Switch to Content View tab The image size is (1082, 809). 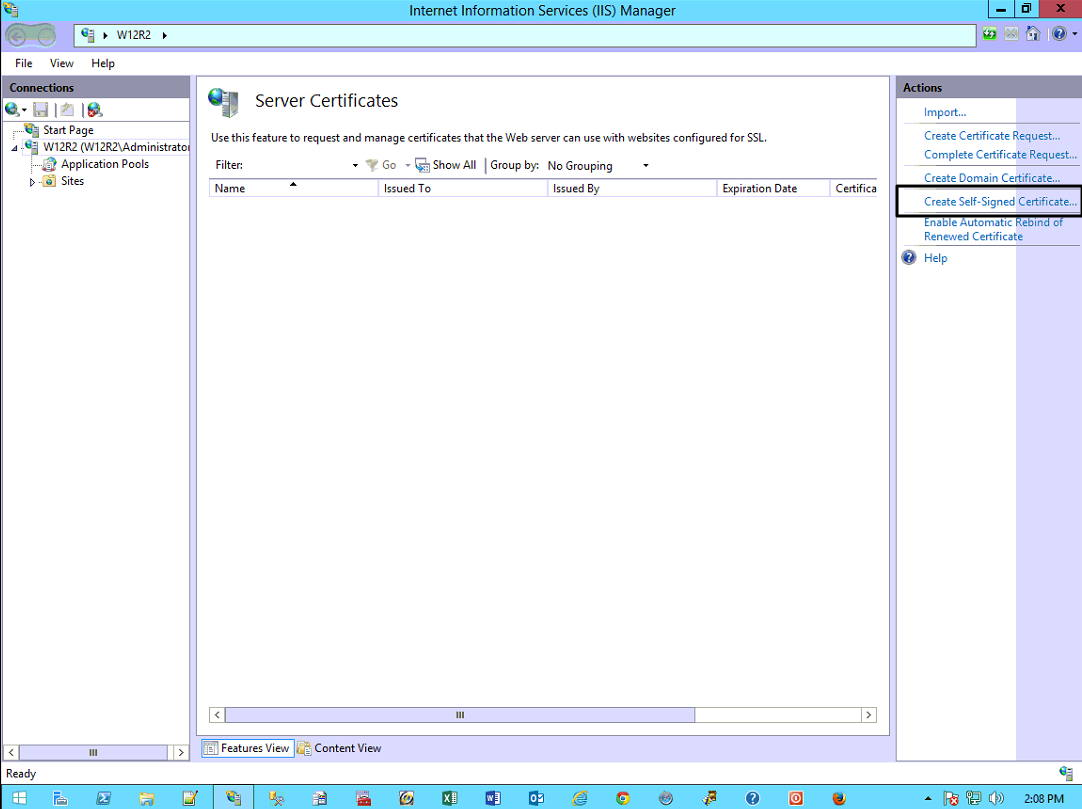(x=339, y=748)
